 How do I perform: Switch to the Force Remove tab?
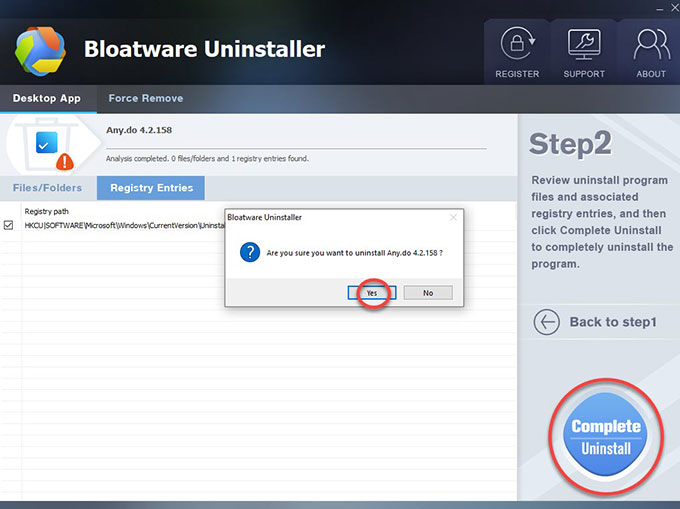[x=146, y=98]
